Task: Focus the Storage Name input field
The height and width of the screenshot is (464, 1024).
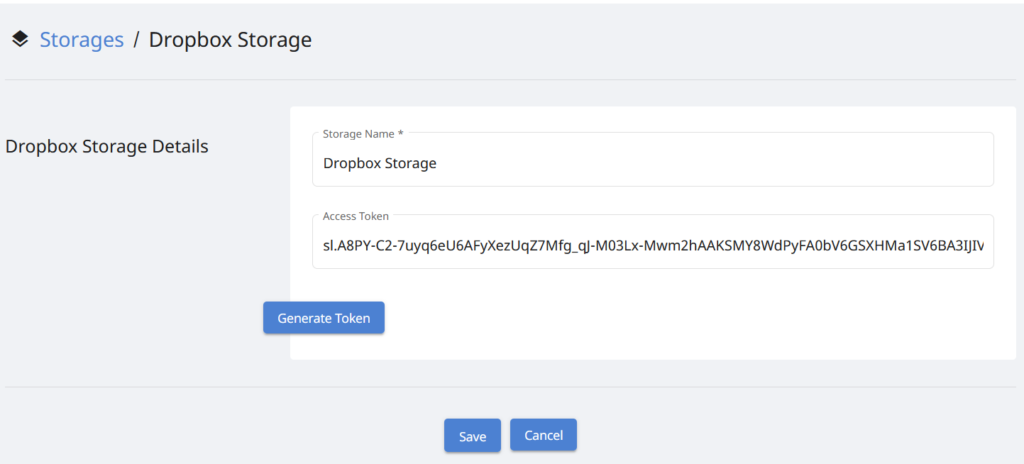Action: click(652, 162)
